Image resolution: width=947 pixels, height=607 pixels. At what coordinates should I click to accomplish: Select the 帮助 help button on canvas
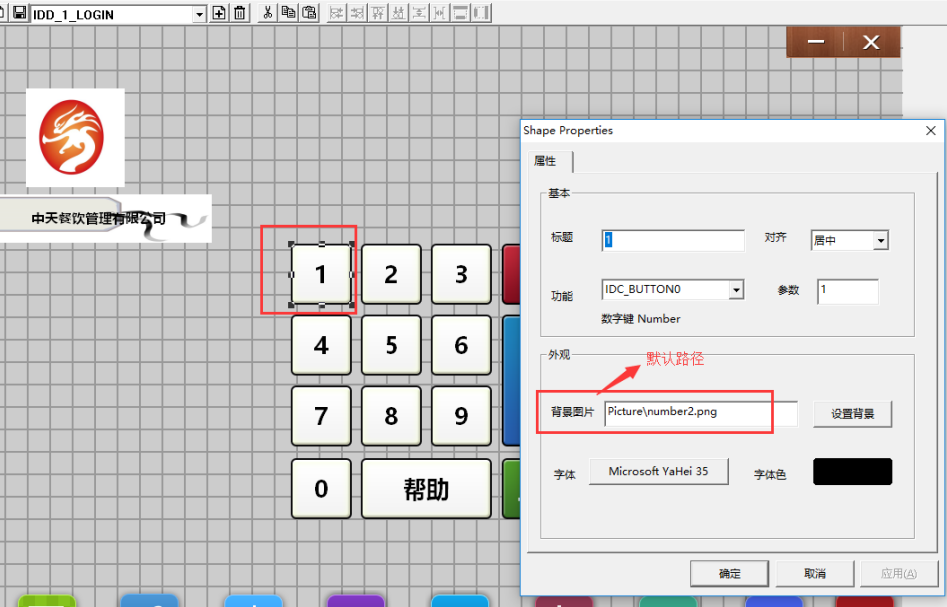tap(426, 489)
